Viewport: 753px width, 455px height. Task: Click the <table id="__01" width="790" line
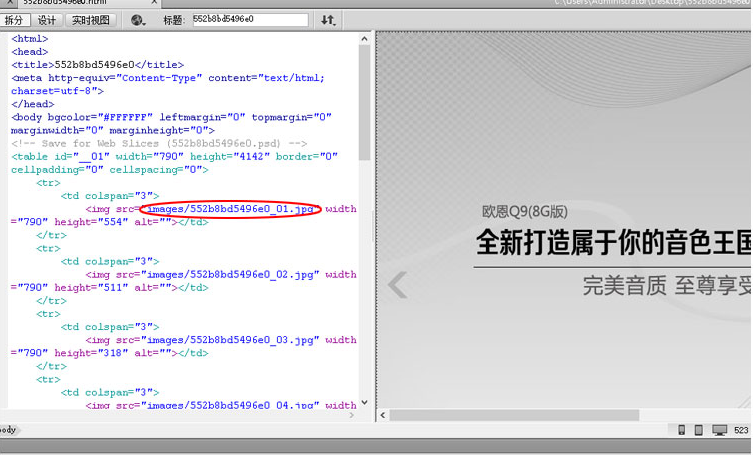(175, 157)
